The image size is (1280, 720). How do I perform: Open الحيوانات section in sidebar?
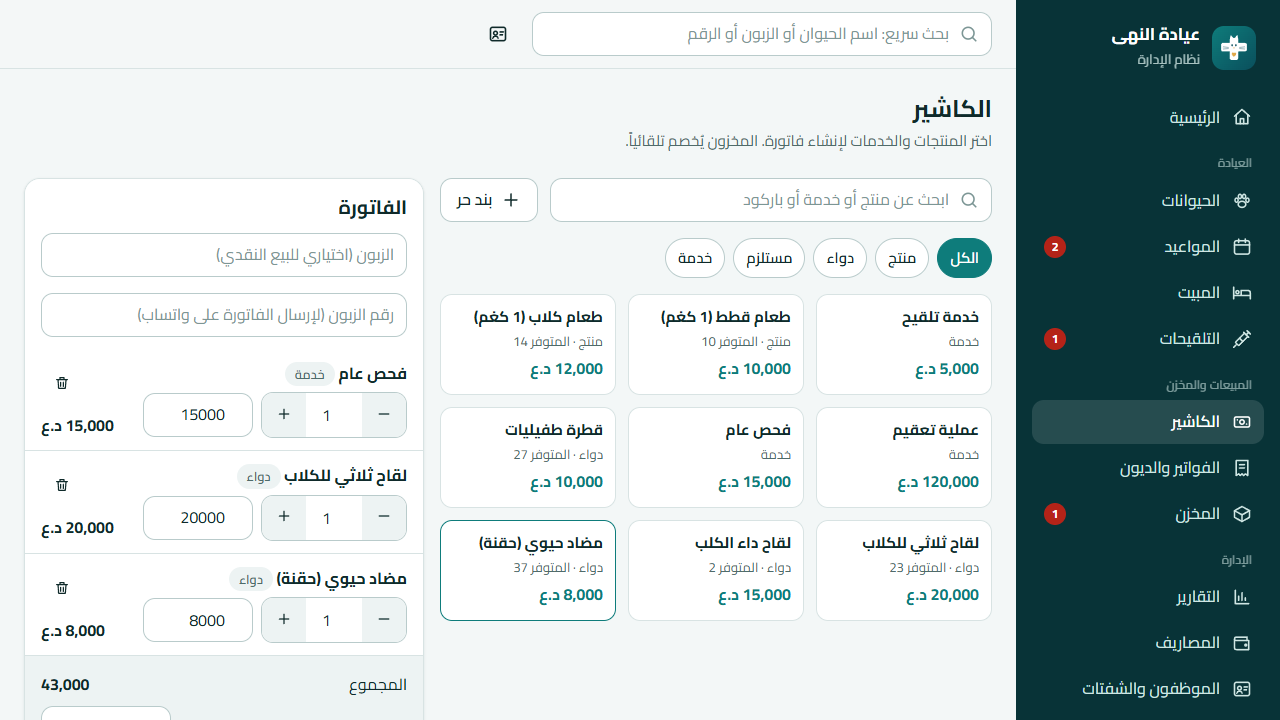click(x=1148, y=201)
